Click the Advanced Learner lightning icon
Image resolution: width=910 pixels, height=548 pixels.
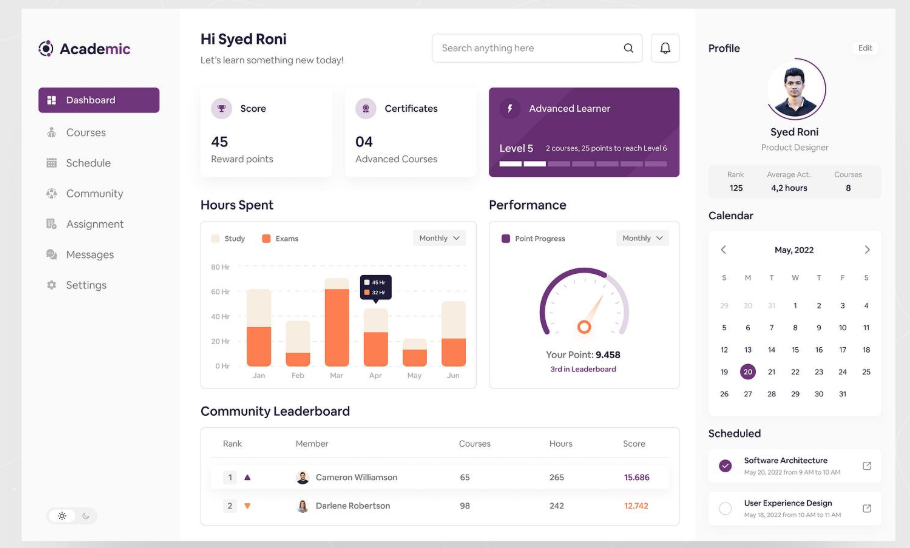(510, 109)
